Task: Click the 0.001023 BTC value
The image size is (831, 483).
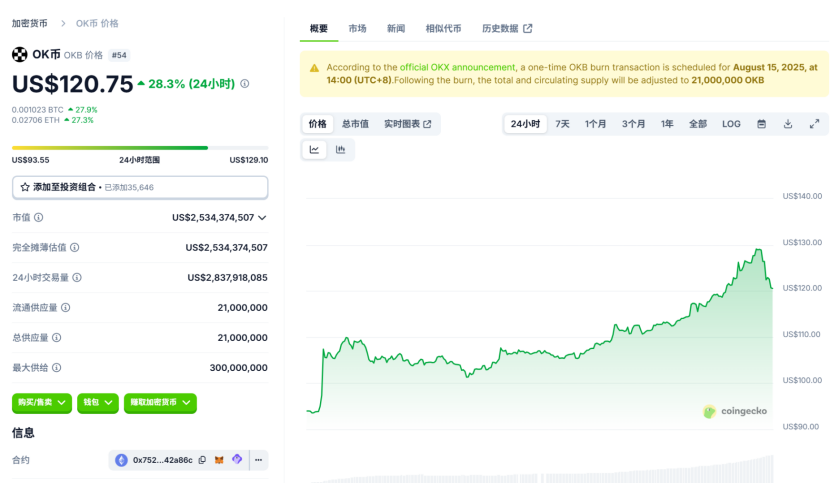Action: [x=38, y=110]
